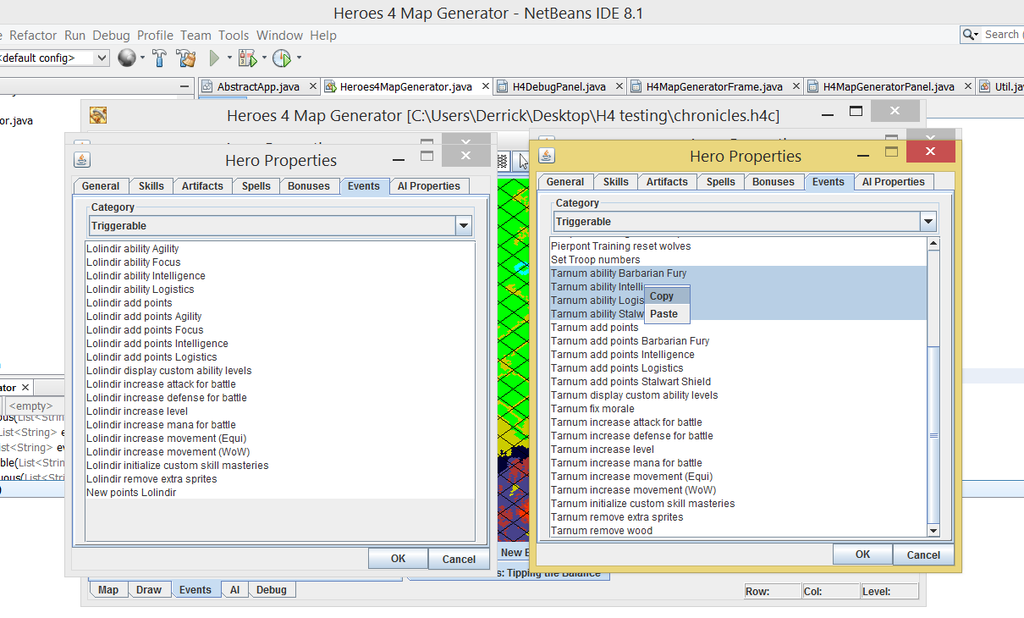Click the magnifier icon in the Search box
The width and height of the screenshot is (1024, 618).
coord(969,35)
